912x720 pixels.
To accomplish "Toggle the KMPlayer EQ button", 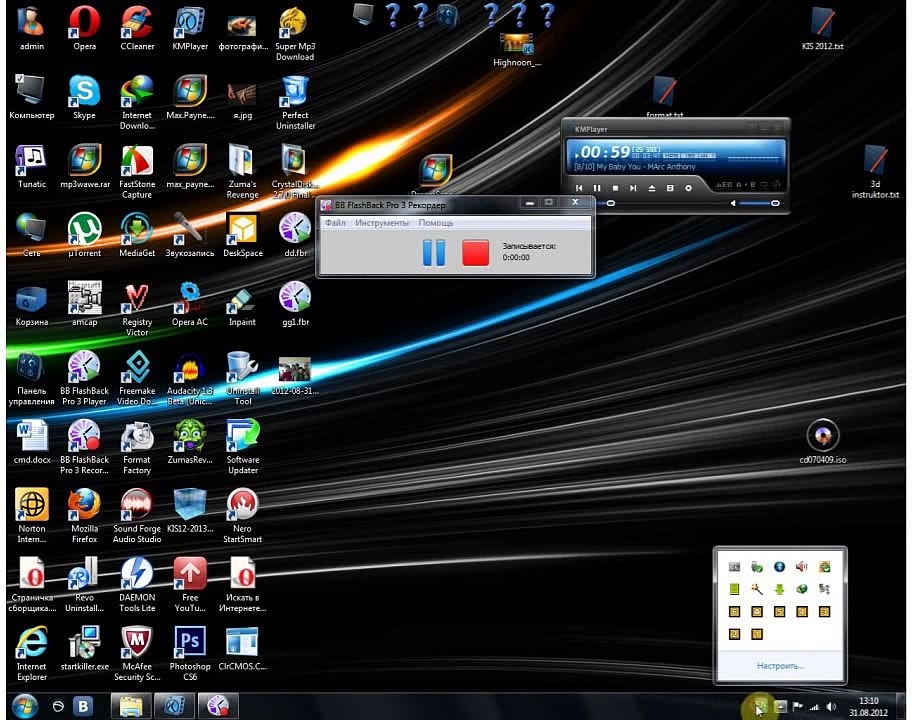I will coord(724,185).
